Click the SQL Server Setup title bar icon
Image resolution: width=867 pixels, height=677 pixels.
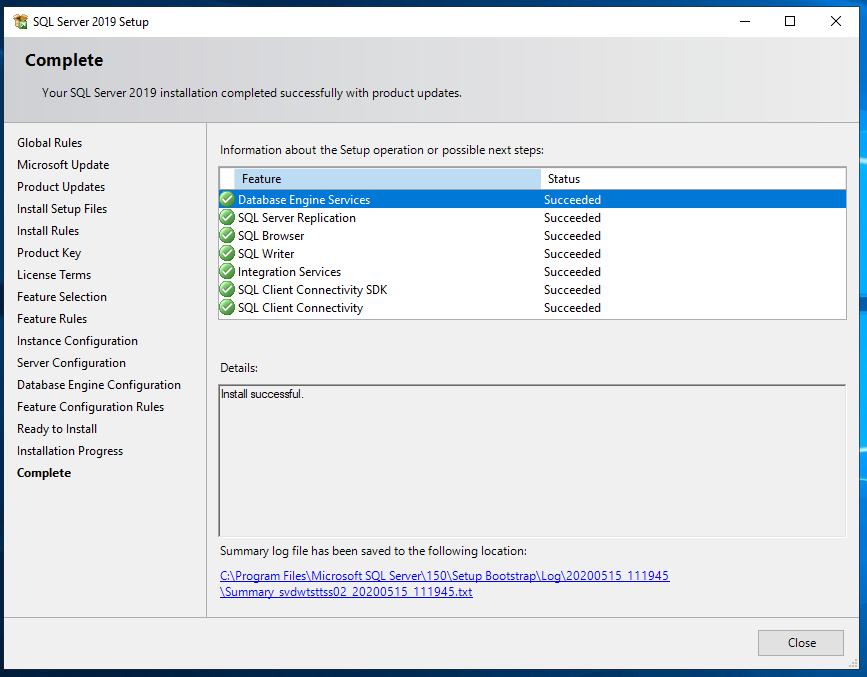coord(20,22)
